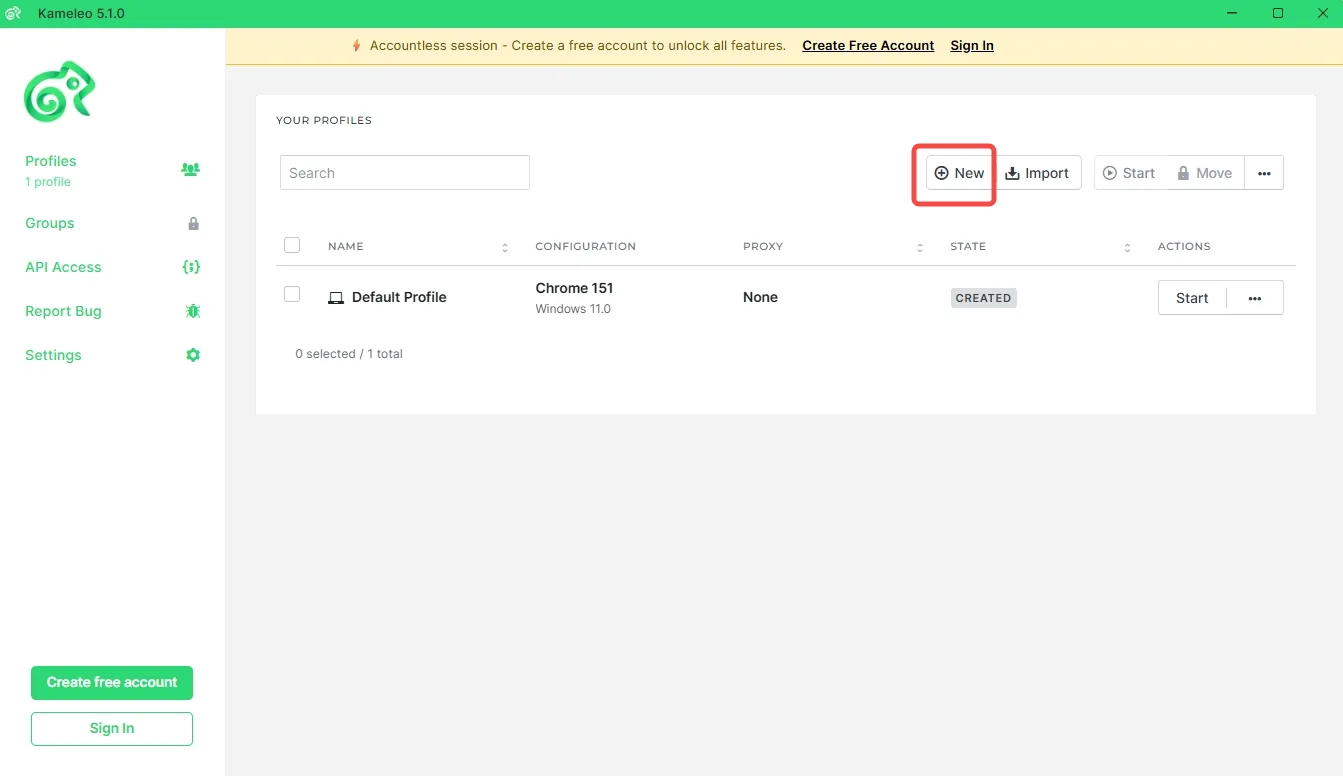This screenshot has width=1343, height=776.
Task: Click the Settings gear icon
Action: click(x=193, y=355)
